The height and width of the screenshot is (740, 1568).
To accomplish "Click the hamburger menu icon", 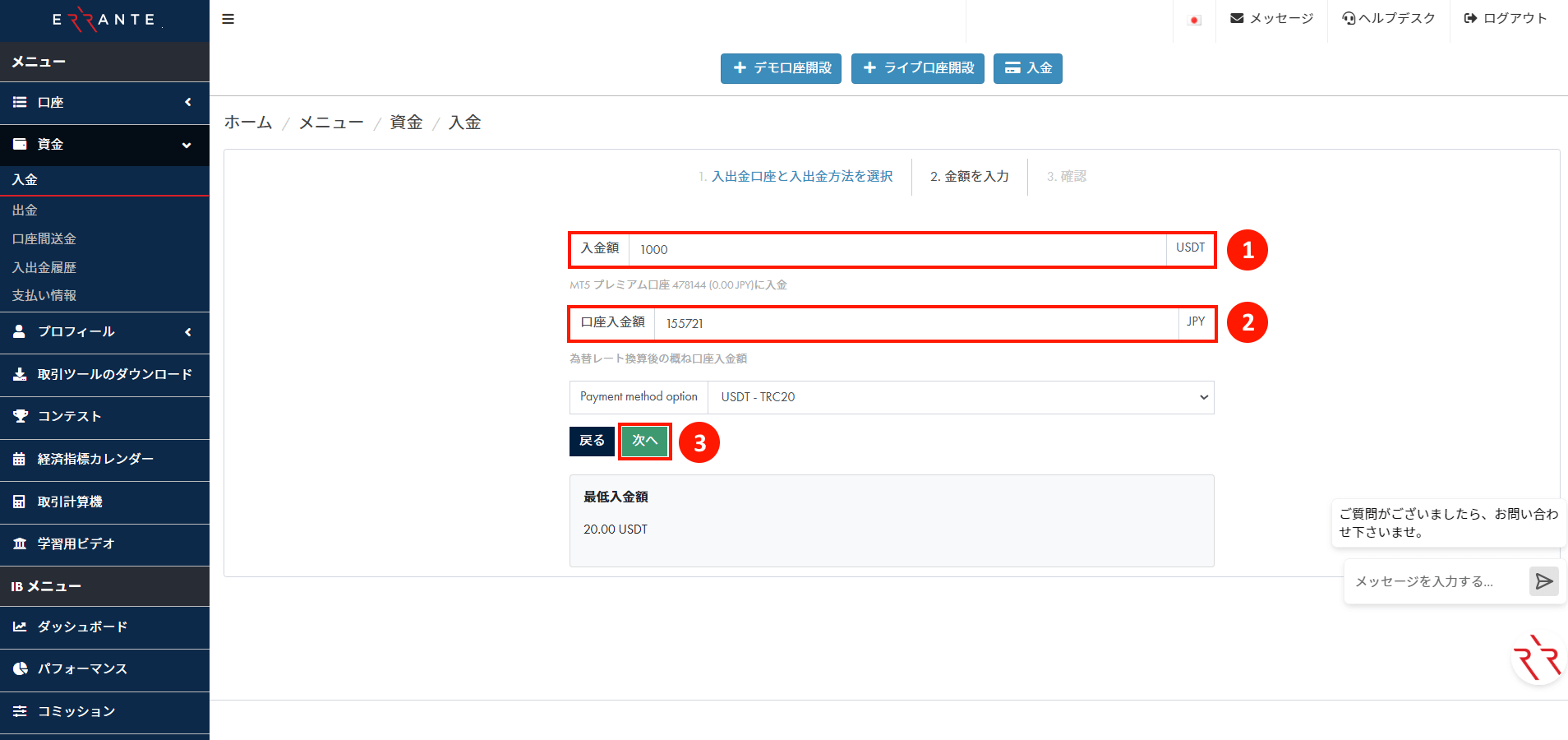I will tap(228, 18).
